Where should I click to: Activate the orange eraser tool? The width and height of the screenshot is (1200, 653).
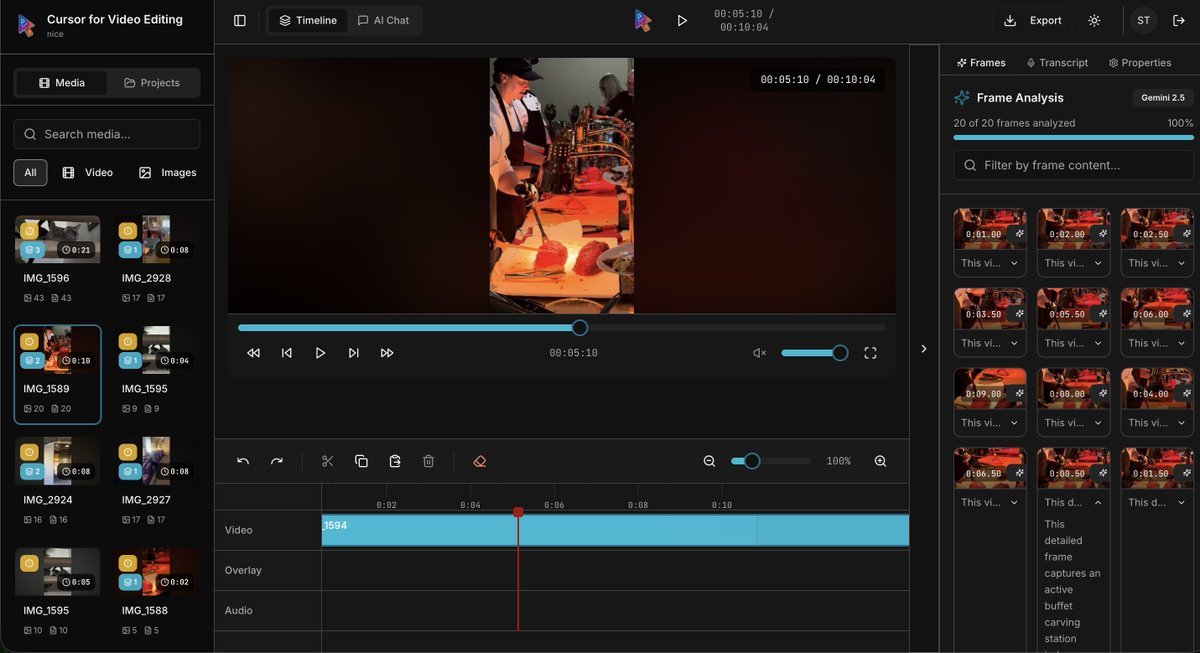(479, 461)
